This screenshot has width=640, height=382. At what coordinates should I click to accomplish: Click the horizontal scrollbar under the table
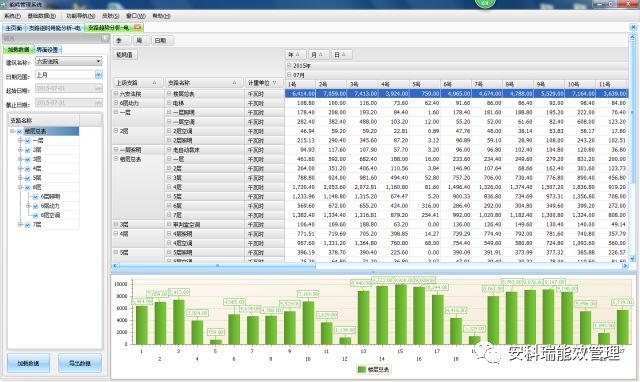371,266
